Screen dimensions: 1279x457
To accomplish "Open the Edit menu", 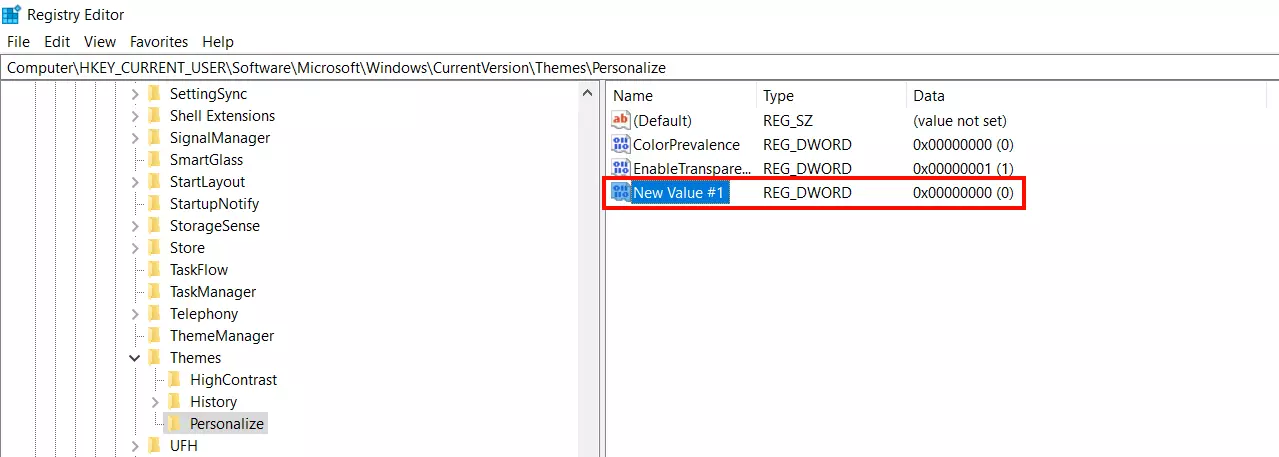I will click(57, 42).
